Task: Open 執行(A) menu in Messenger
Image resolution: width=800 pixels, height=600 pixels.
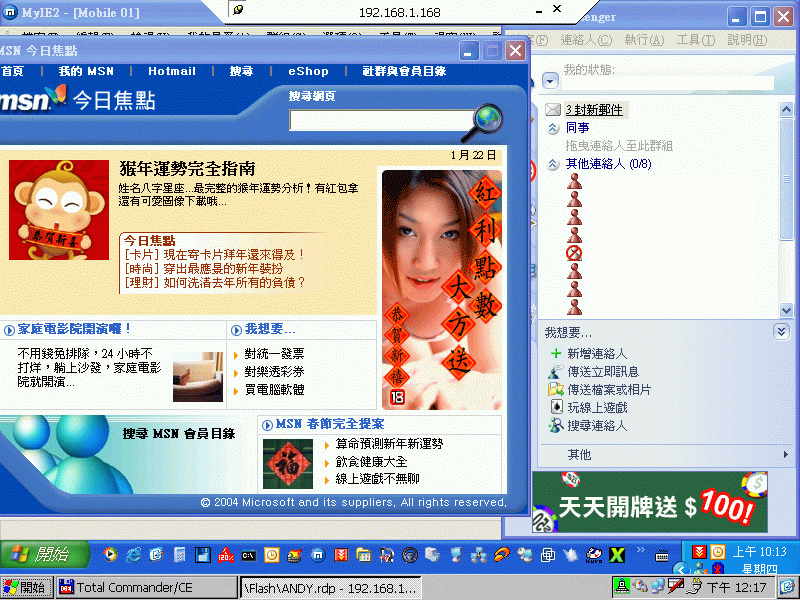Action: point(644,40)
